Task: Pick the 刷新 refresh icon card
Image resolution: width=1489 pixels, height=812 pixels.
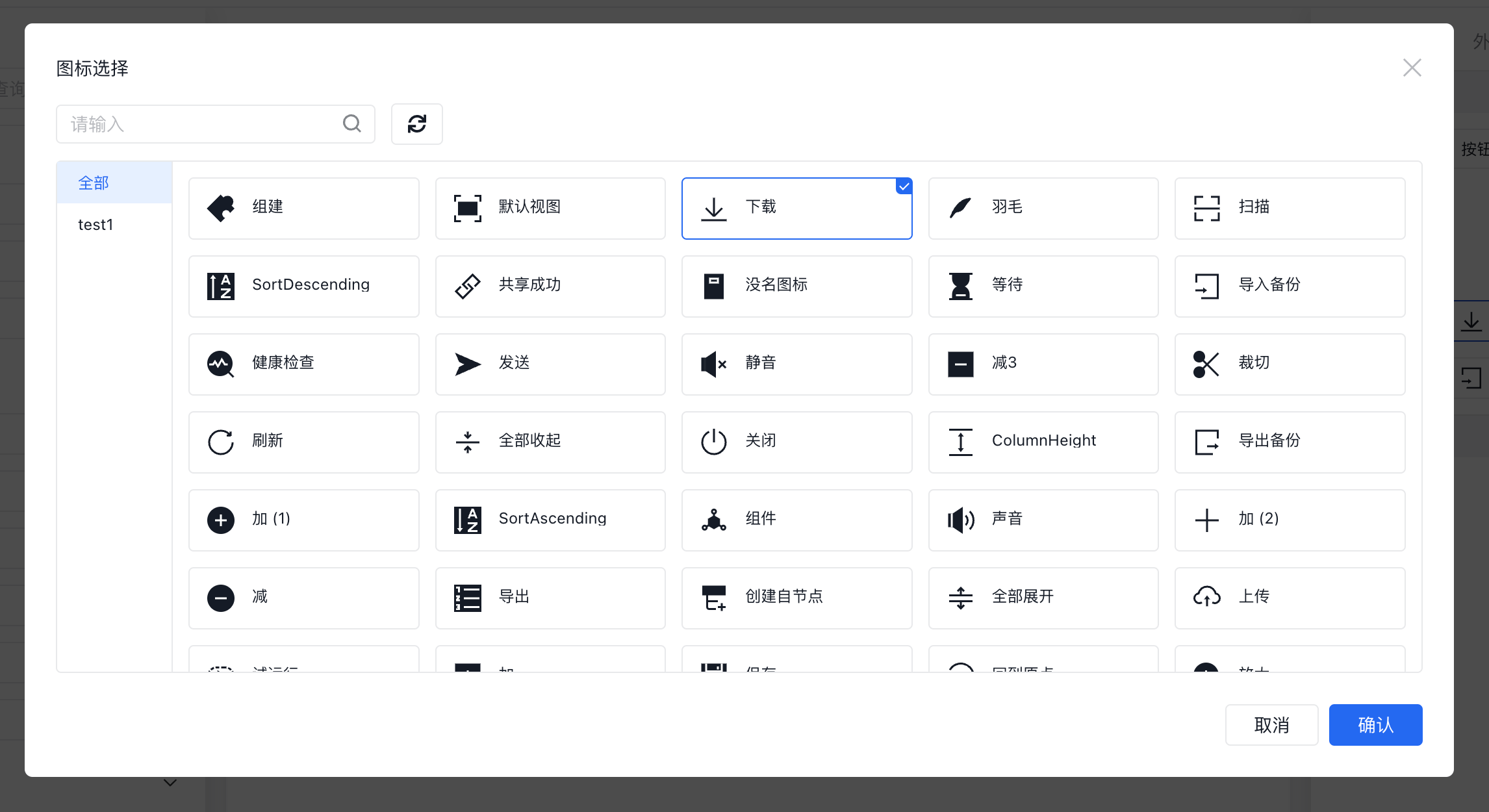Action: (303, 442)
